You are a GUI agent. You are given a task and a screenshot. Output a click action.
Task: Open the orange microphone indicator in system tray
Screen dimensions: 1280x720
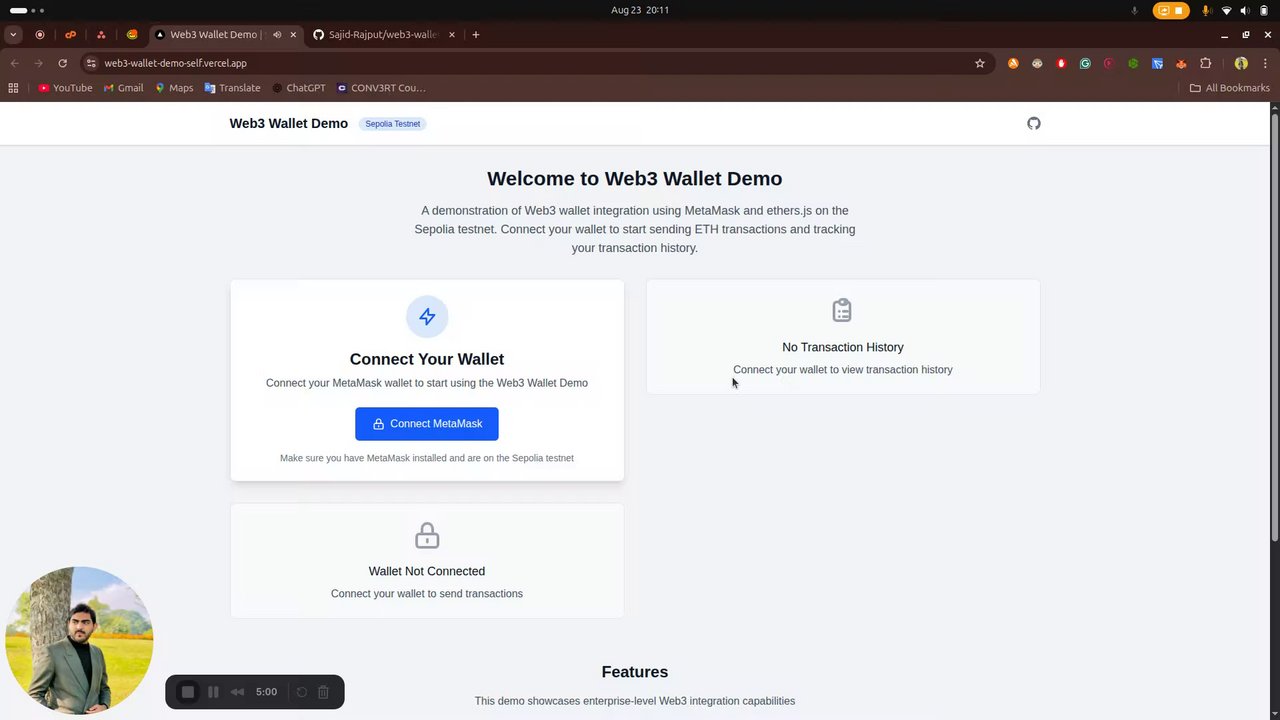(1206, 10)
